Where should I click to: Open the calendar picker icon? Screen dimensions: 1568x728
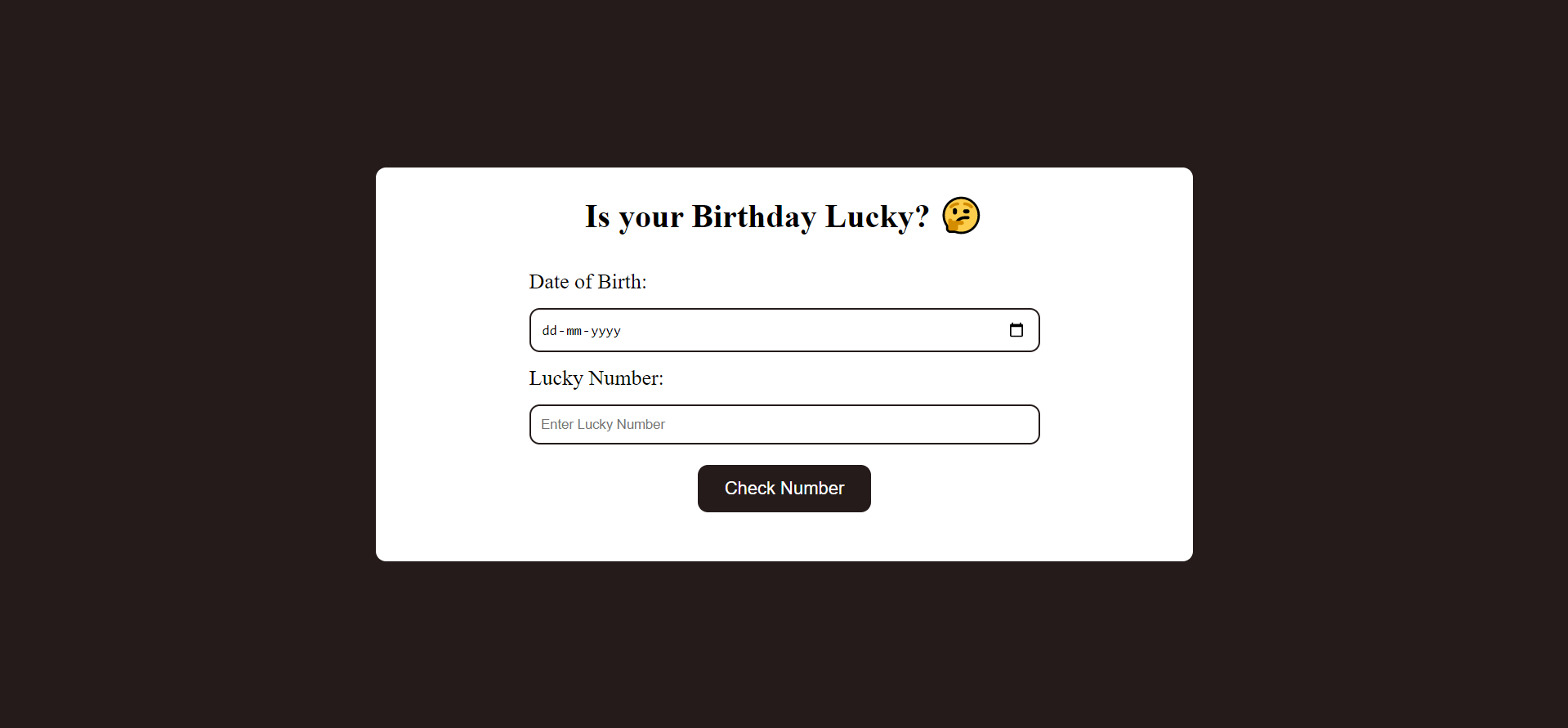(x=1016, y=330)
